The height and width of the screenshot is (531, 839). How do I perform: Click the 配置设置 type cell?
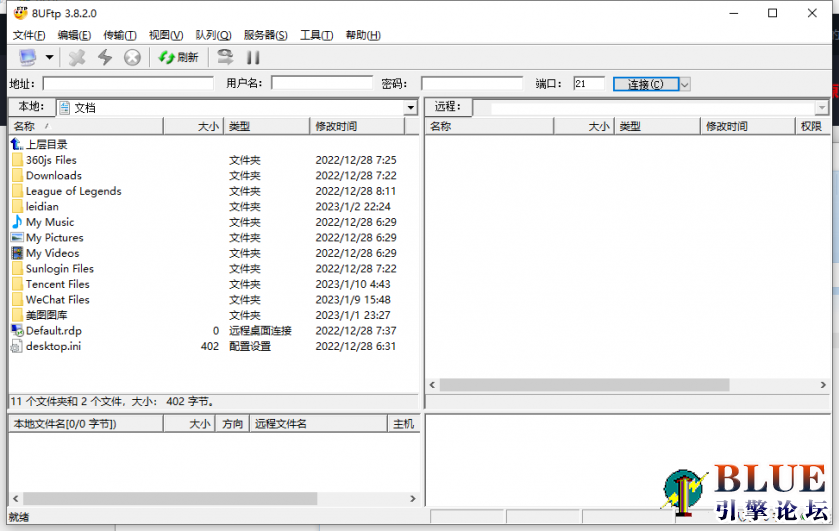[x=250, y=346]
